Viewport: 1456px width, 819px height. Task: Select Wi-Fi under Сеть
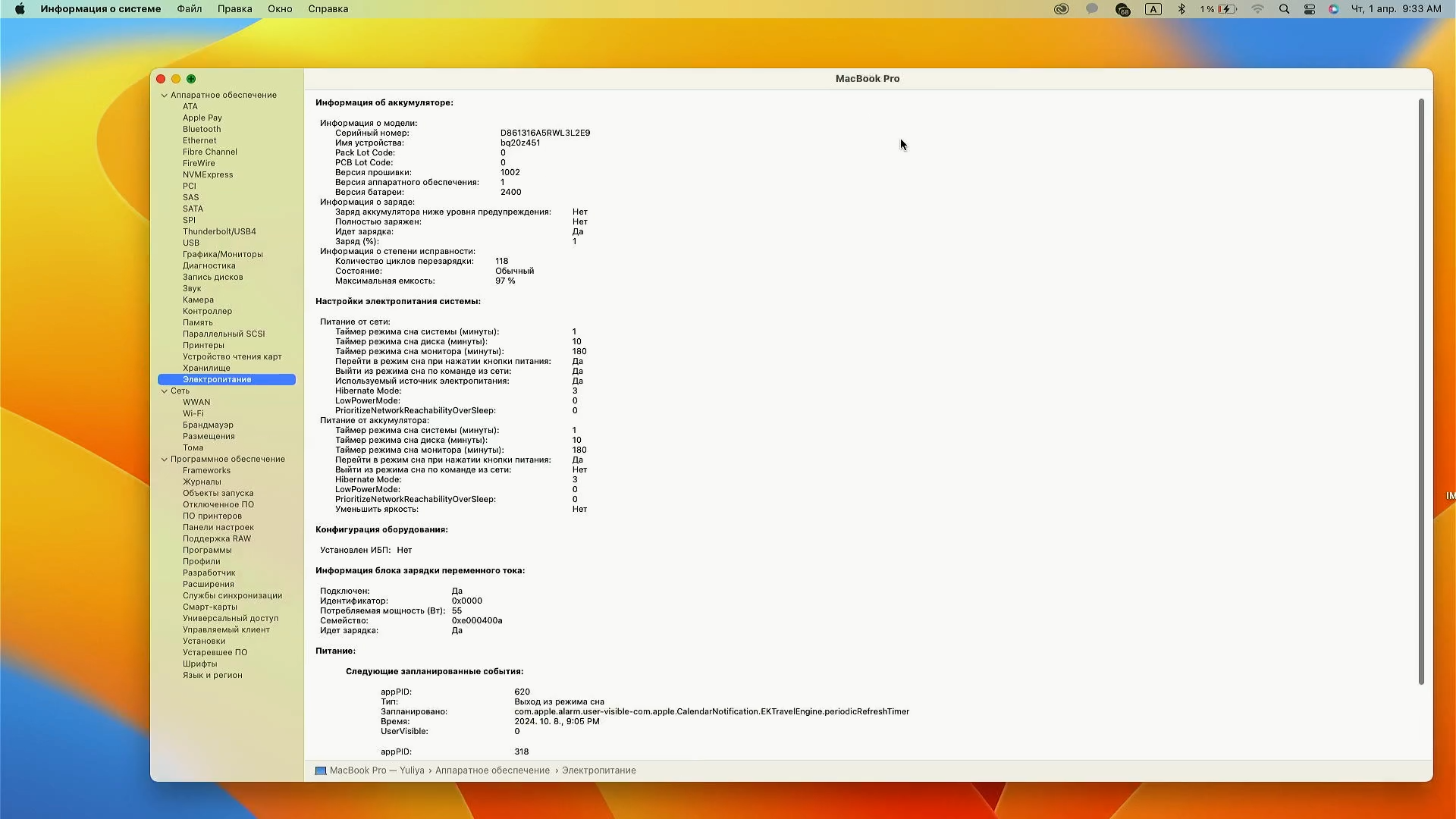coord(193,413)
